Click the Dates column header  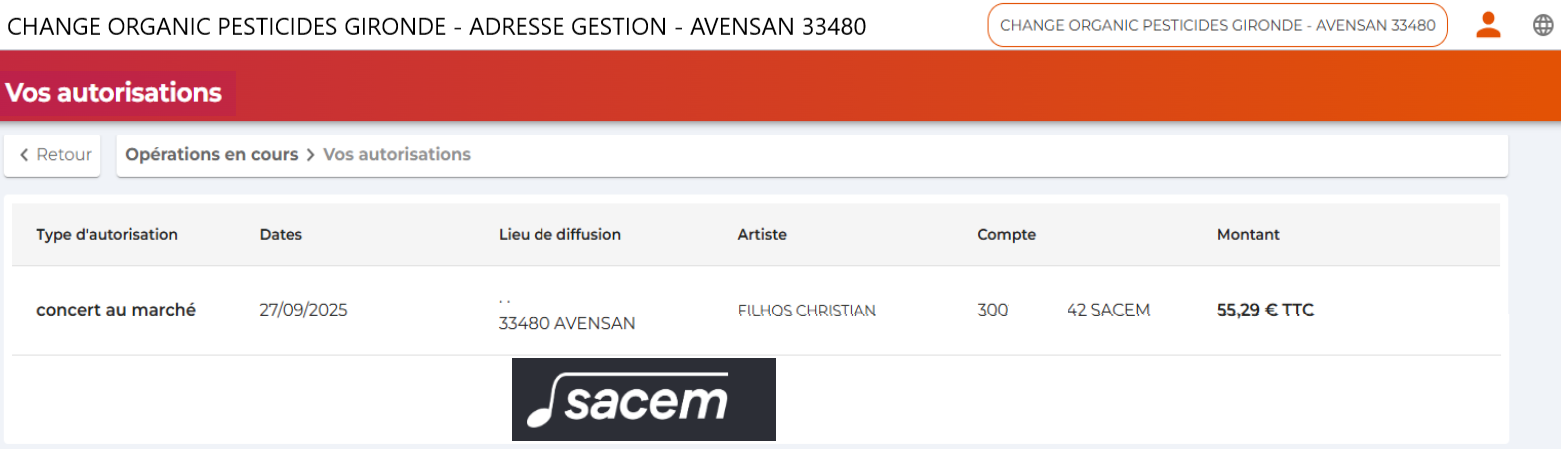280,235
